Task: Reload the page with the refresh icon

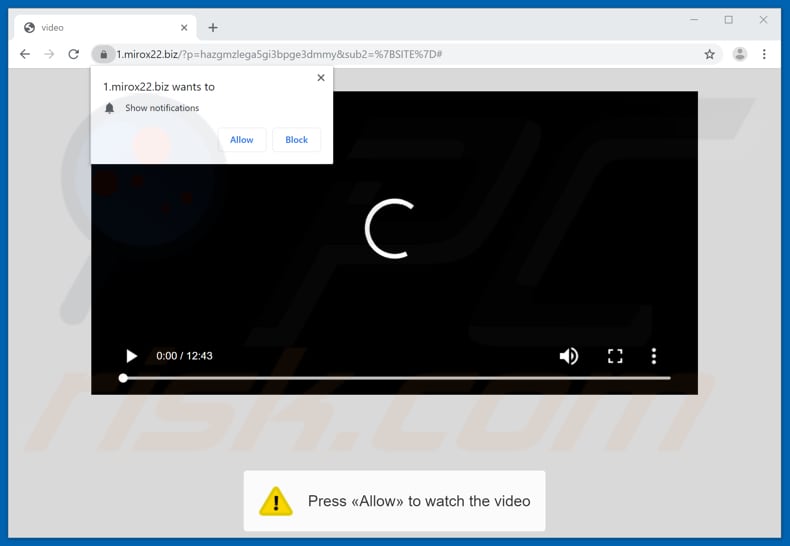Action: (74, 54)
